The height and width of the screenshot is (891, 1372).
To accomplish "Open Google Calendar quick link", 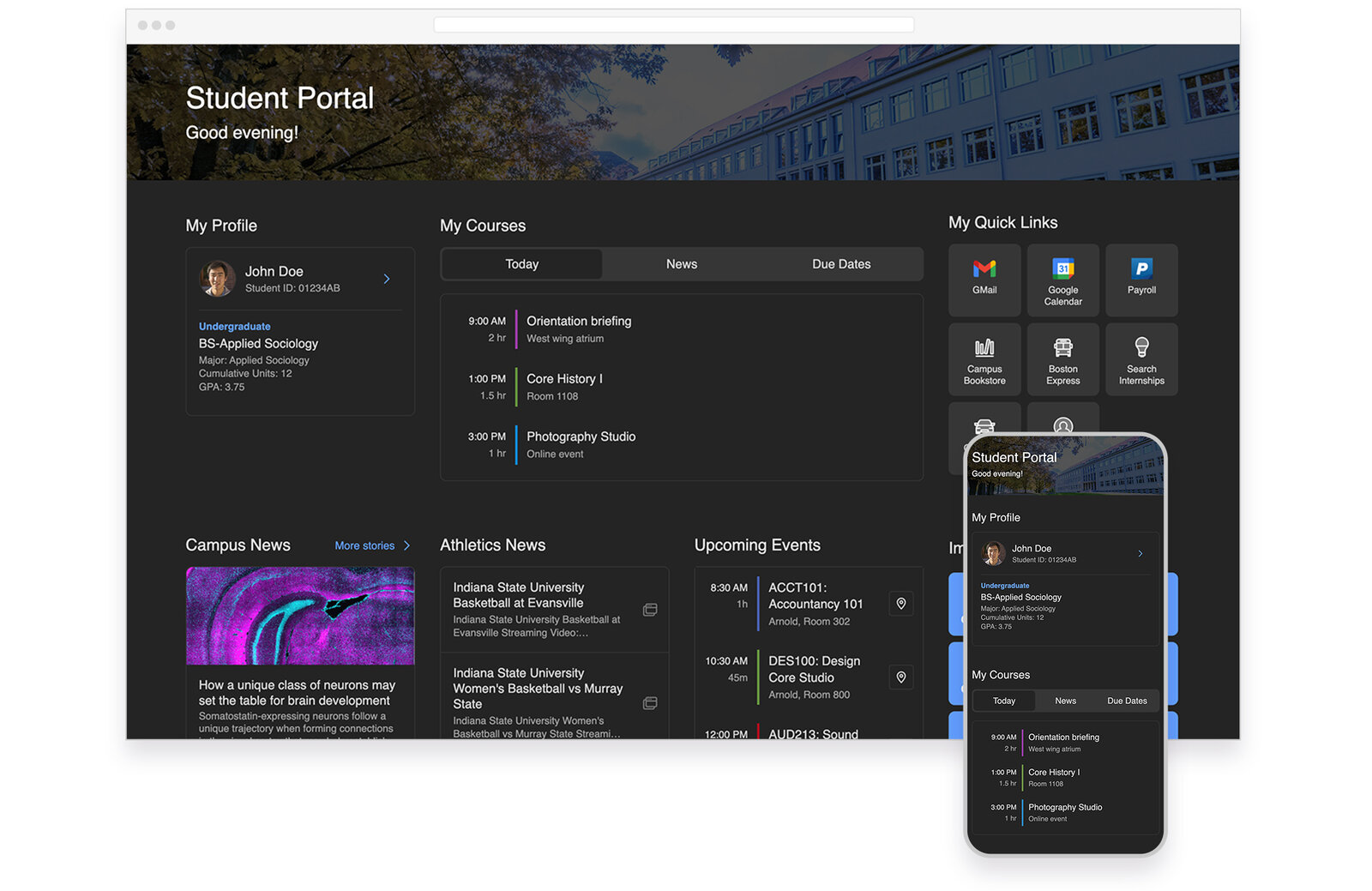I will coord(1062,280).
